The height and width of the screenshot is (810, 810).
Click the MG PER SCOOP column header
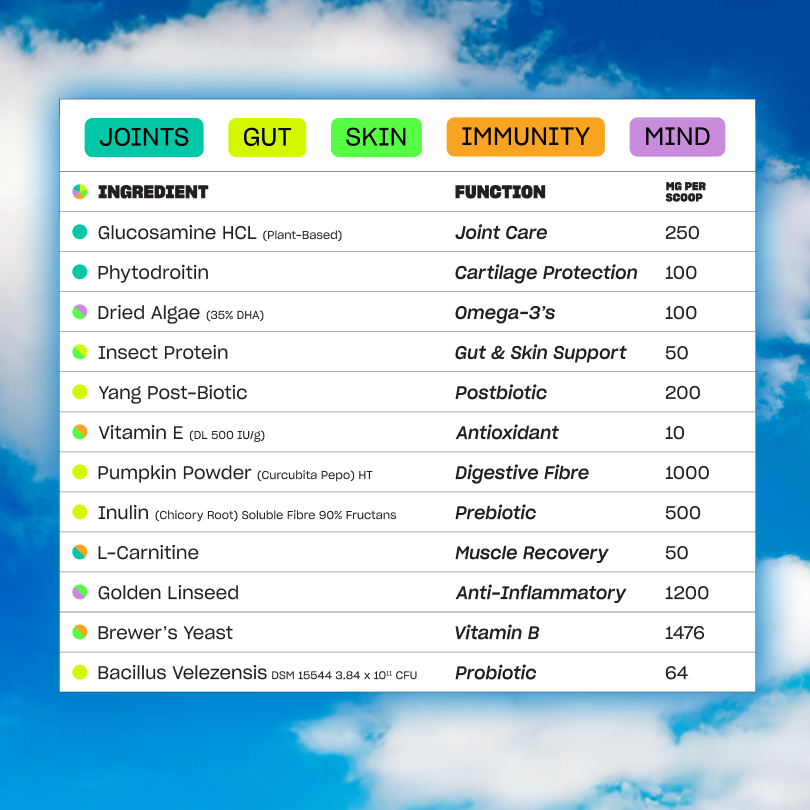(x=684, y=192)
